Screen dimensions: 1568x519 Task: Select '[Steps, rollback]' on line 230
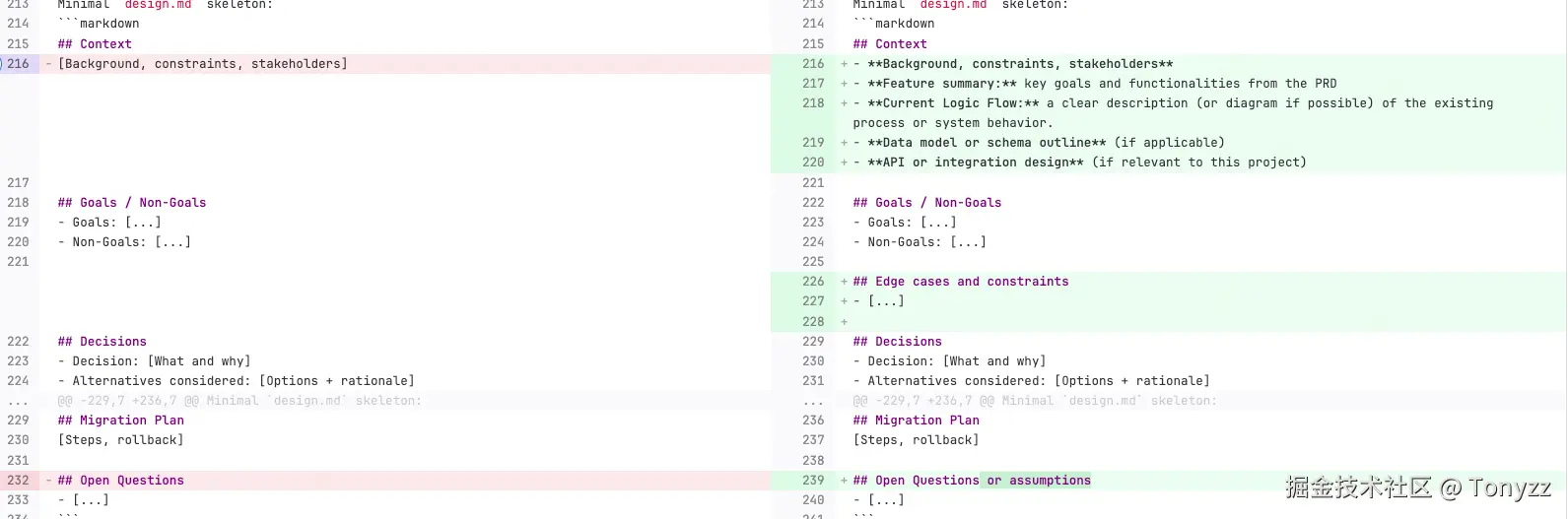pyautogui.click(x=120, y=440)
